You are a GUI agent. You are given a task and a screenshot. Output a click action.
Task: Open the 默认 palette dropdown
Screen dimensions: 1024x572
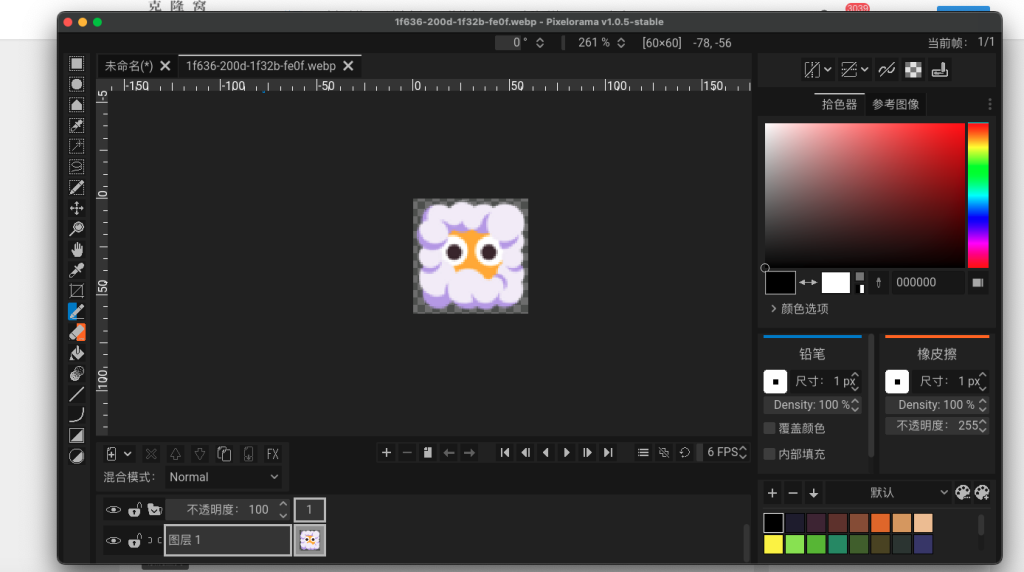(888, 493)
